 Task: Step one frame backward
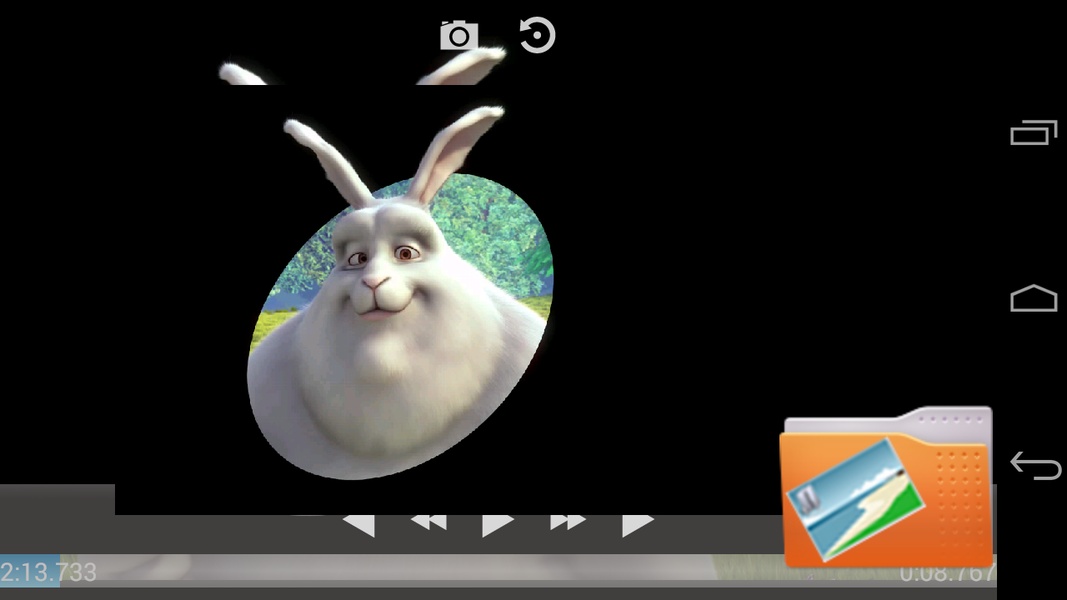pyautogui.click(x=359, y=524)
